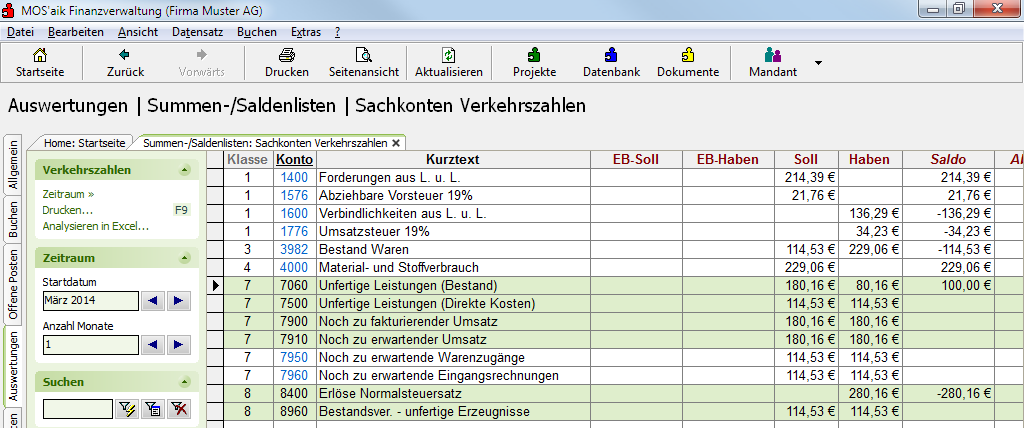Click the EB-Soll column header
The image size is (1024, 428).
coord(635,159)
